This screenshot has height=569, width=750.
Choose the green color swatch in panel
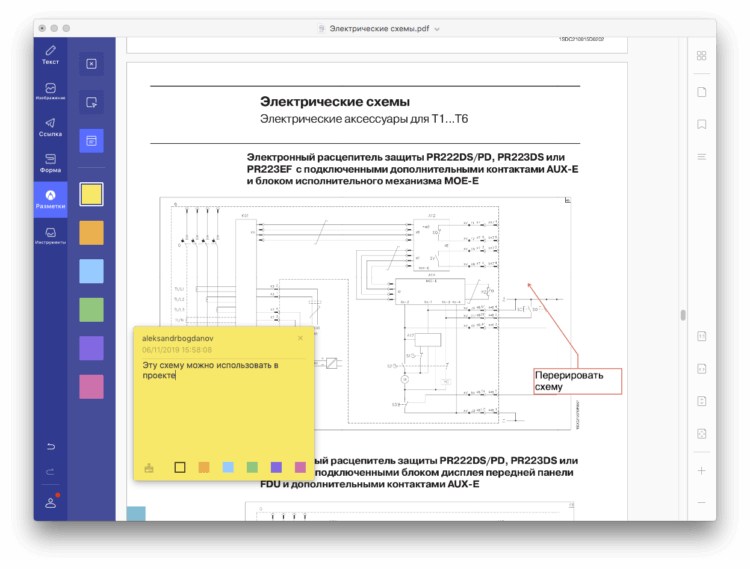(x=91, y=309)
